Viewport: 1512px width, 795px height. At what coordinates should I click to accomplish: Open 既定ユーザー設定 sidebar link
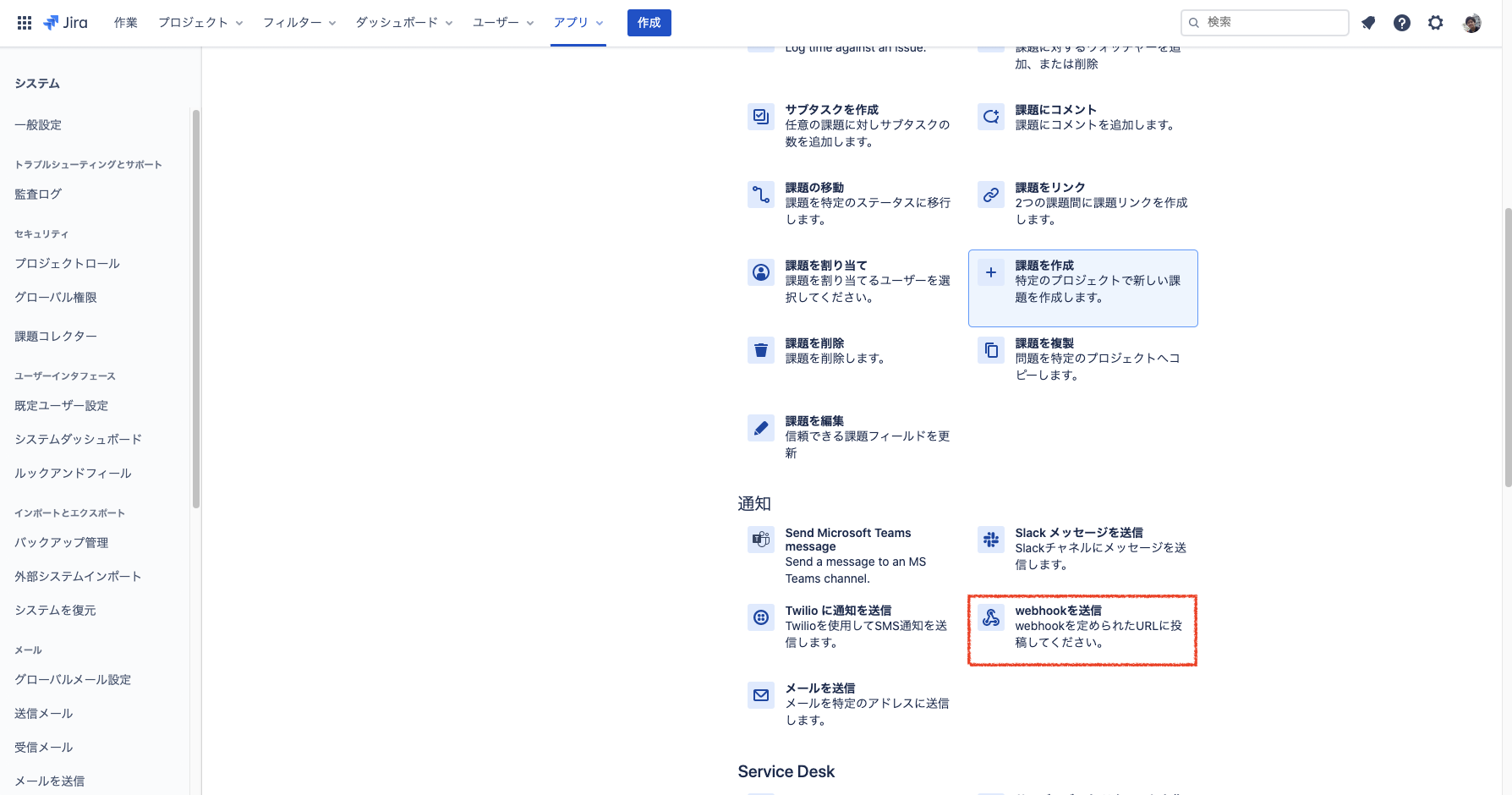62,406
